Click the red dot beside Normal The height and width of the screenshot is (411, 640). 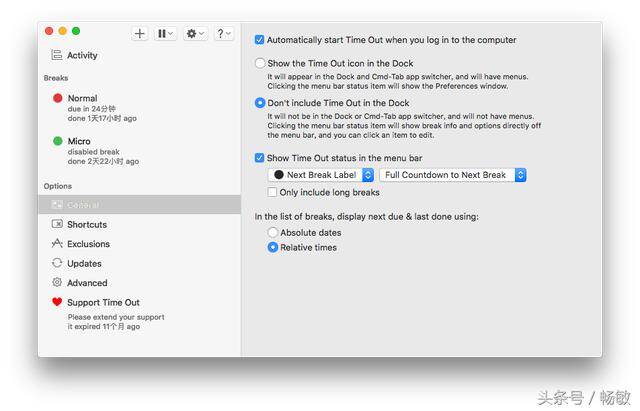58,98
